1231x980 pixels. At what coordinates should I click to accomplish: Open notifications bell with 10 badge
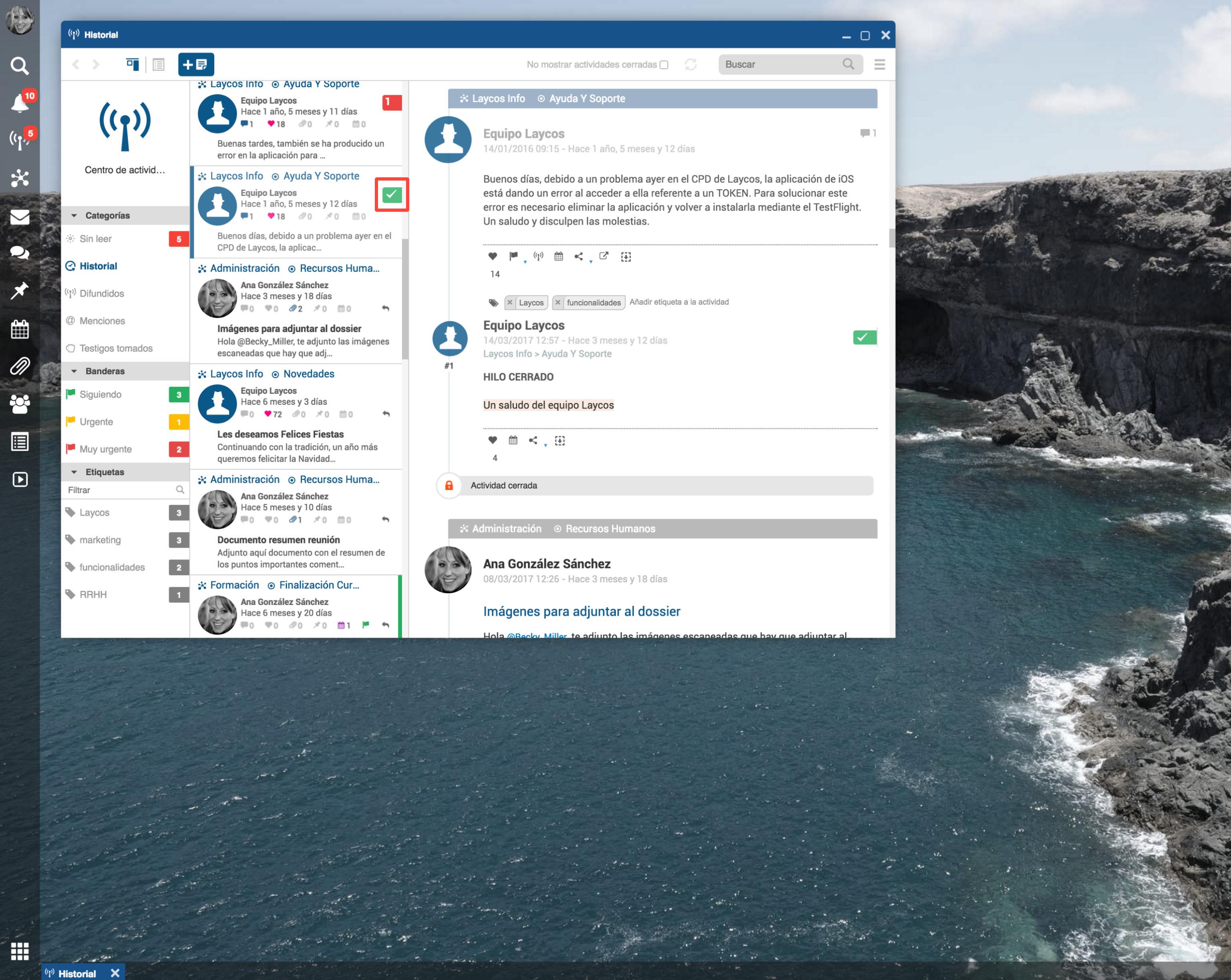(20, 103)
